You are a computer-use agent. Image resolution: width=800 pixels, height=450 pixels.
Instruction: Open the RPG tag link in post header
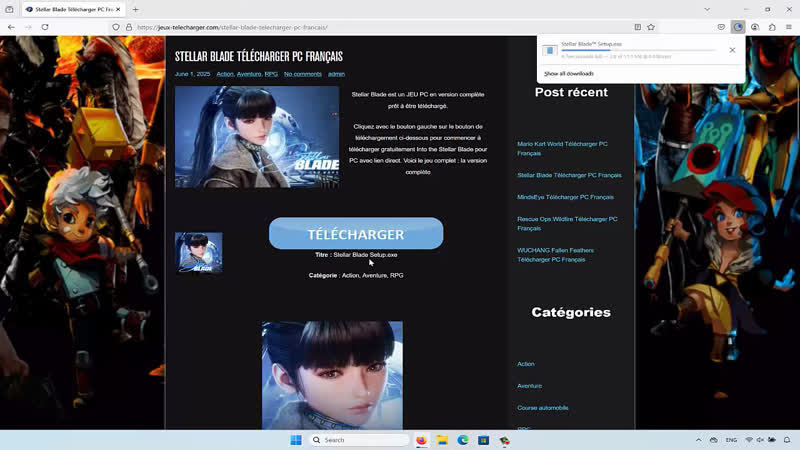click(x=271, y=74)
